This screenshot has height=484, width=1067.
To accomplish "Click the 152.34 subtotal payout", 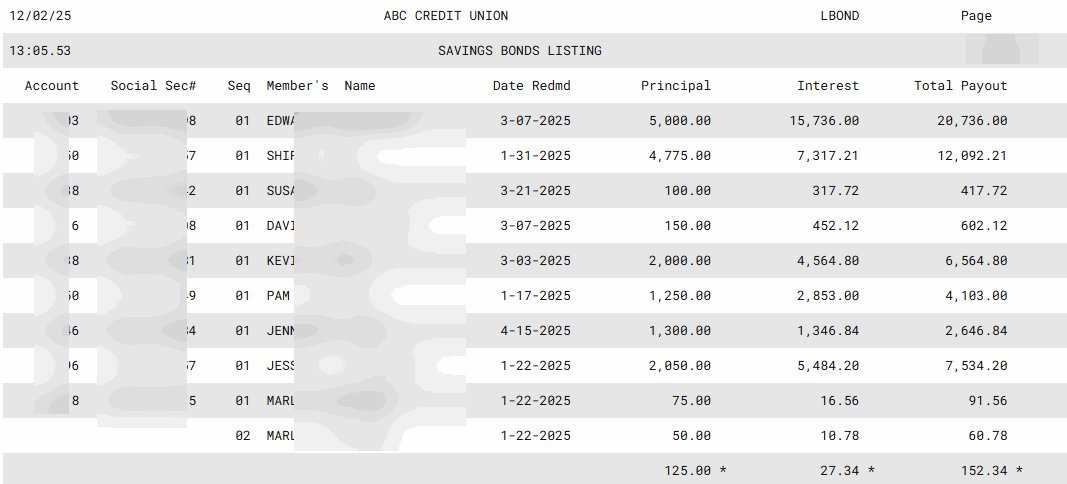I will click(984, 471).
